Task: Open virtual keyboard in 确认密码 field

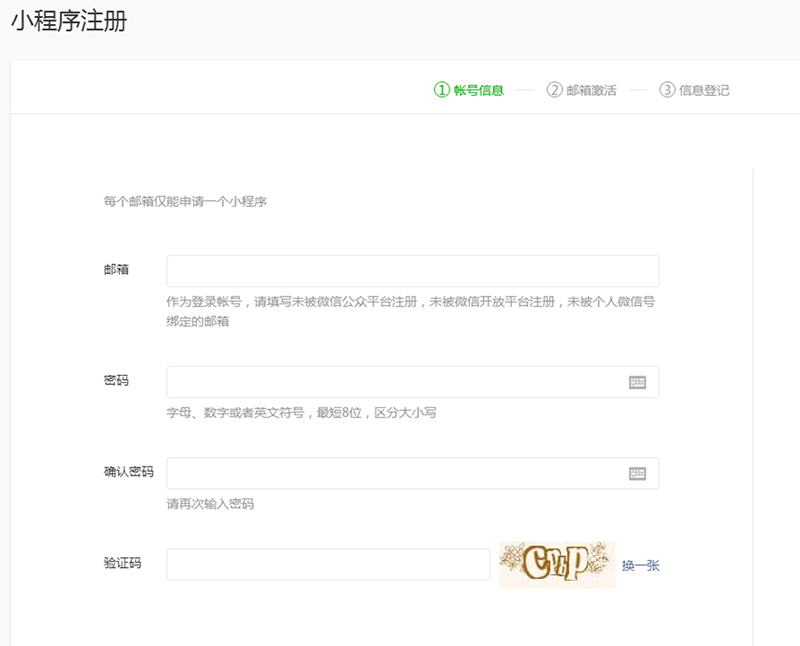Action: (x=637, y=474)
